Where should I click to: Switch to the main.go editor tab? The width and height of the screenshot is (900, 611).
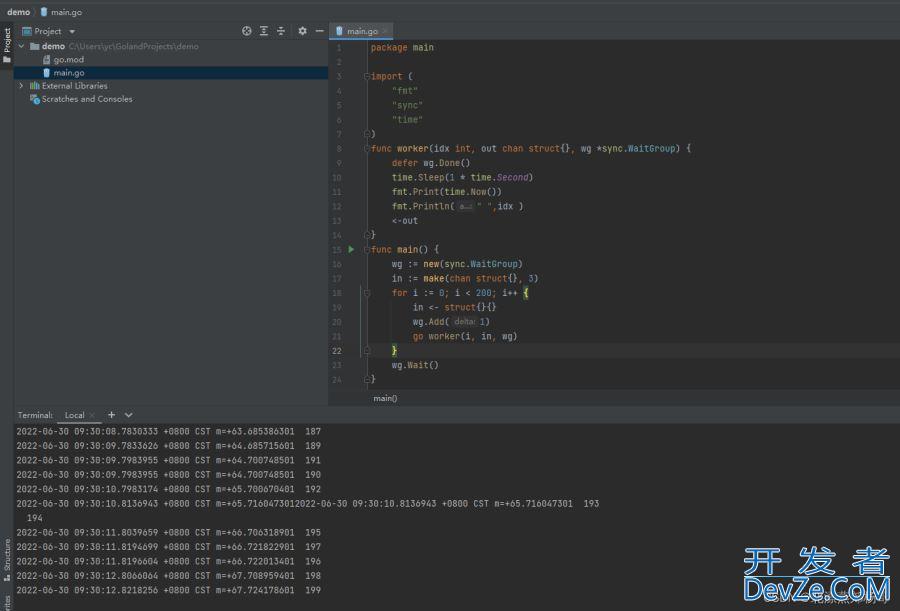click(x=362, y=31)
